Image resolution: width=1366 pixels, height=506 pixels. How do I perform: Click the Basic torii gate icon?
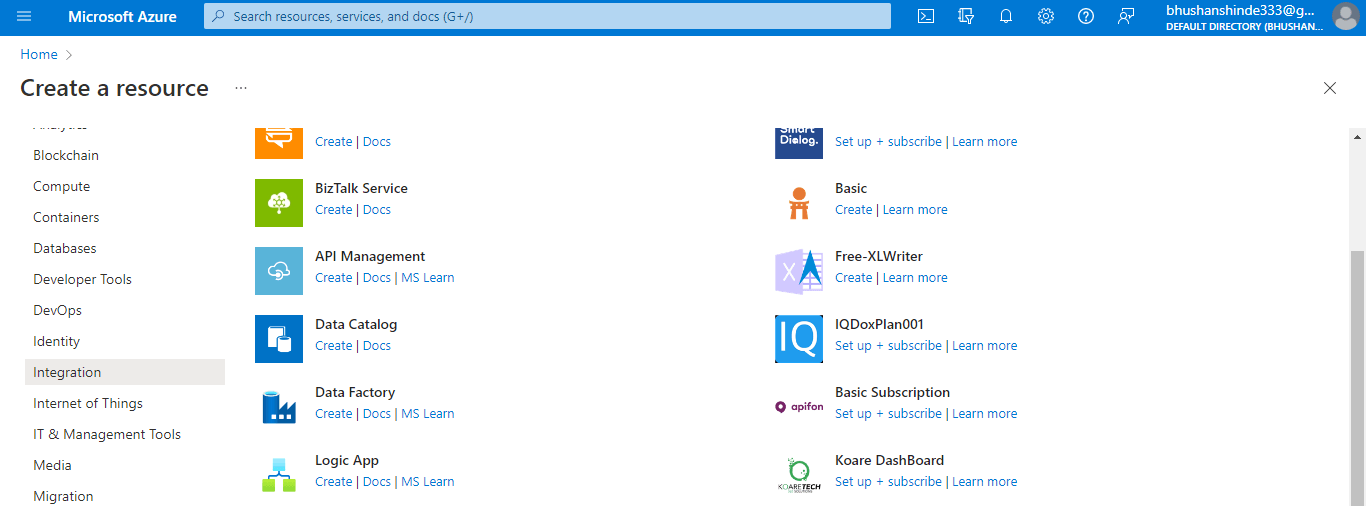(x=799, y=203)
